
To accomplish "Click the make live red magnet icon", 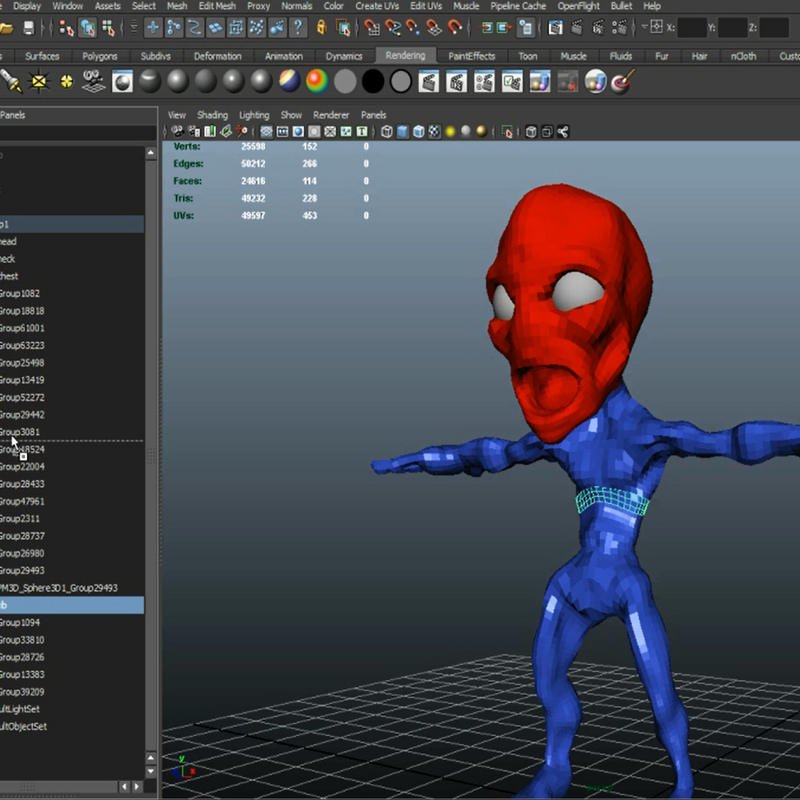I will (x=455, y=27).
